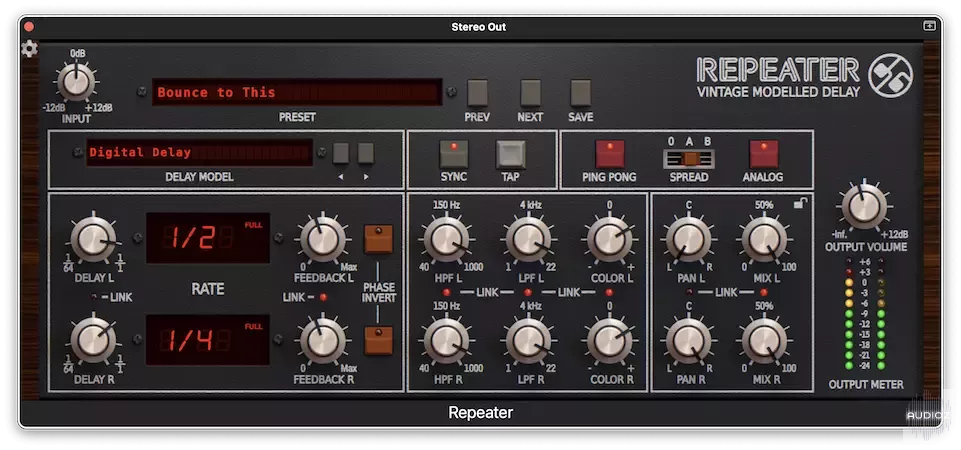Toggle the feedback LINK LED
The height and width of the screenshot is (450, 961).
click(x=324, y=297)
